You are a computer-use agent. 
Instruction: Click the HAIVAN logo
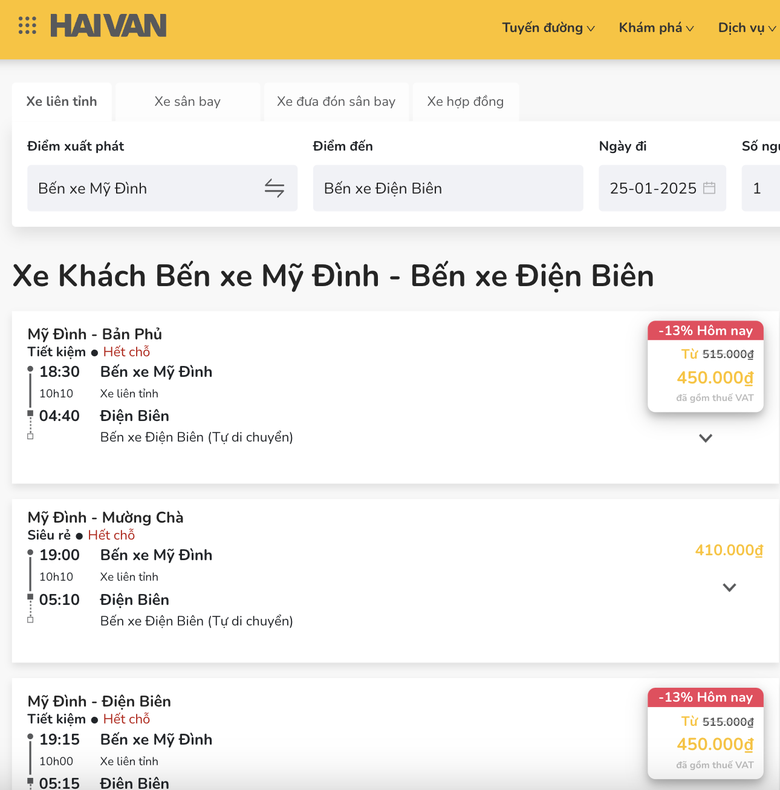tap(108, 26)
